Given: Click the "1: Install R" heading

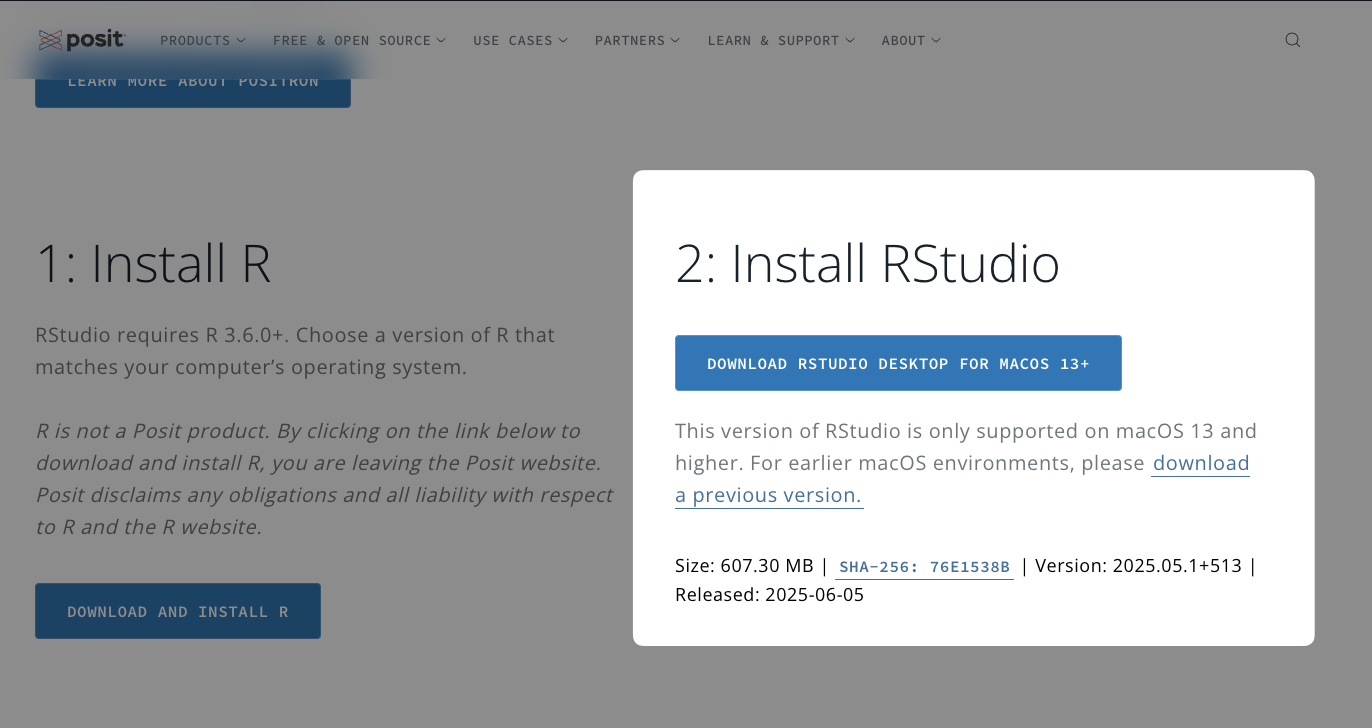Looking at the screenshot, I should pos(153,264).
